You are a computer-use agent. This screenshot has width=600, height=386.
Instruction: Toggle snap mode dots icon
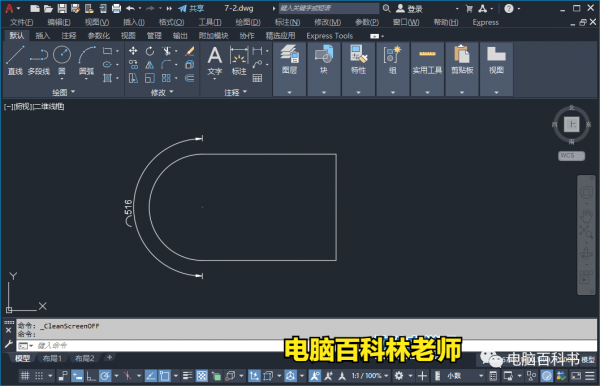click(39, 376)
